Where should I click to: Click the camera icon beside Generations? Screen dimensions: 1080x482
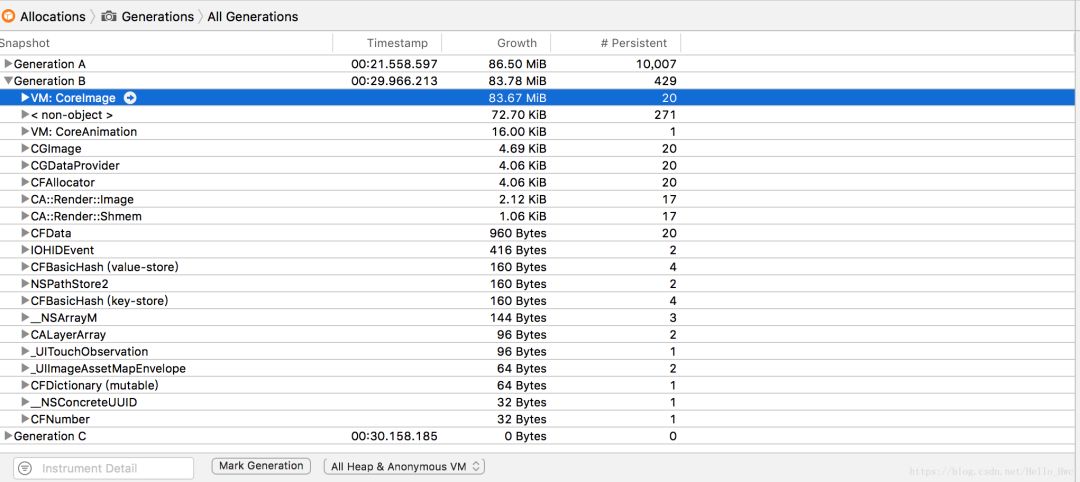coord(109,16)
